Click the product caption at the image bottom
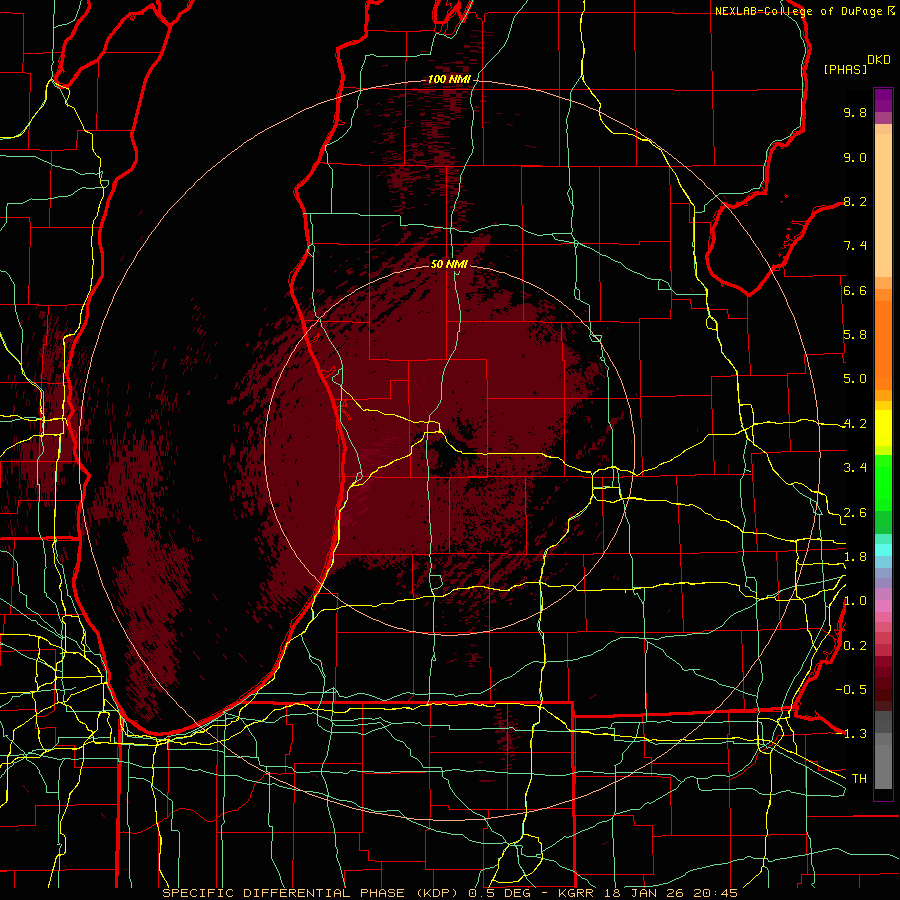 click(x=449, y=893)
